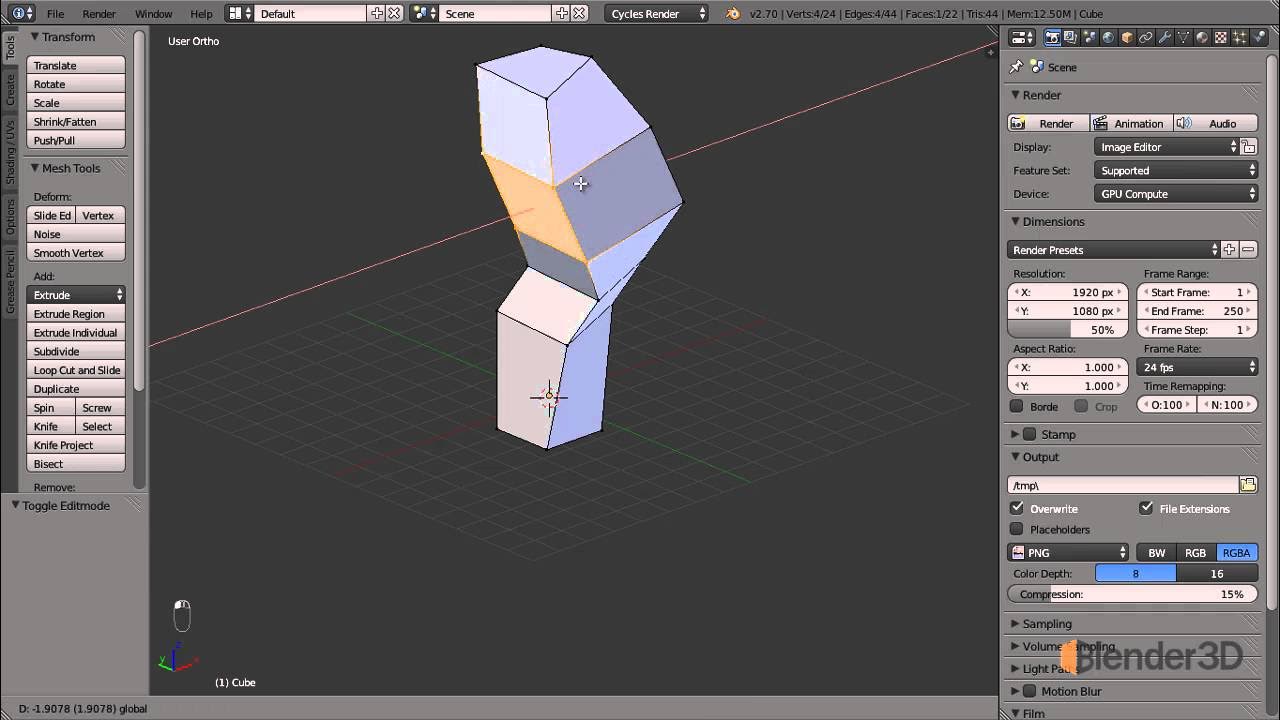Click the Loop Cut and Slide button
1280x720 pixels.
pyautogui.click(x=76, y=370)
